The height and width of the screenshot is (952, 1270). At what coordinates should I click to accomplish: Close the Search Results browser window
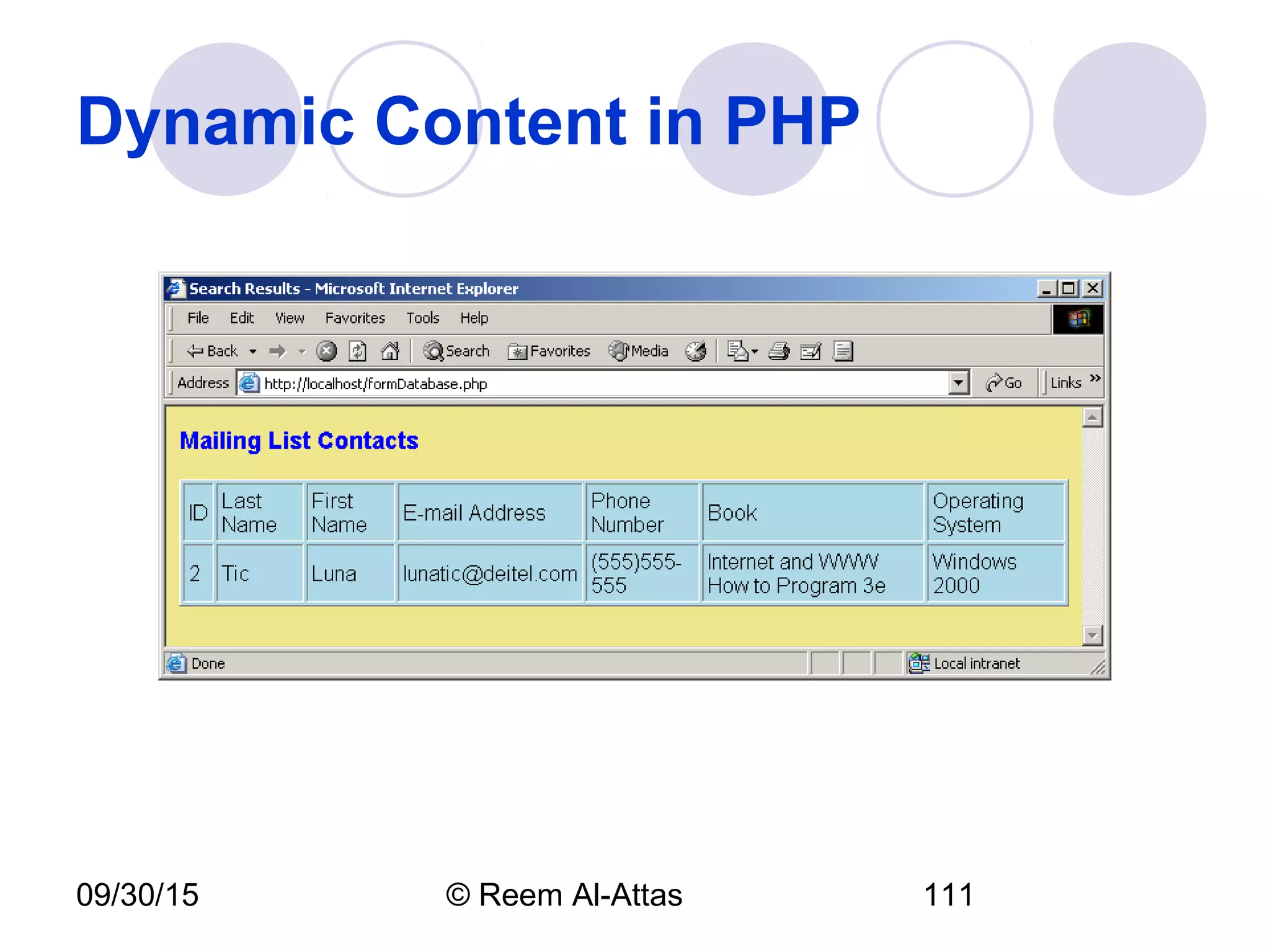pos(1093,288)
